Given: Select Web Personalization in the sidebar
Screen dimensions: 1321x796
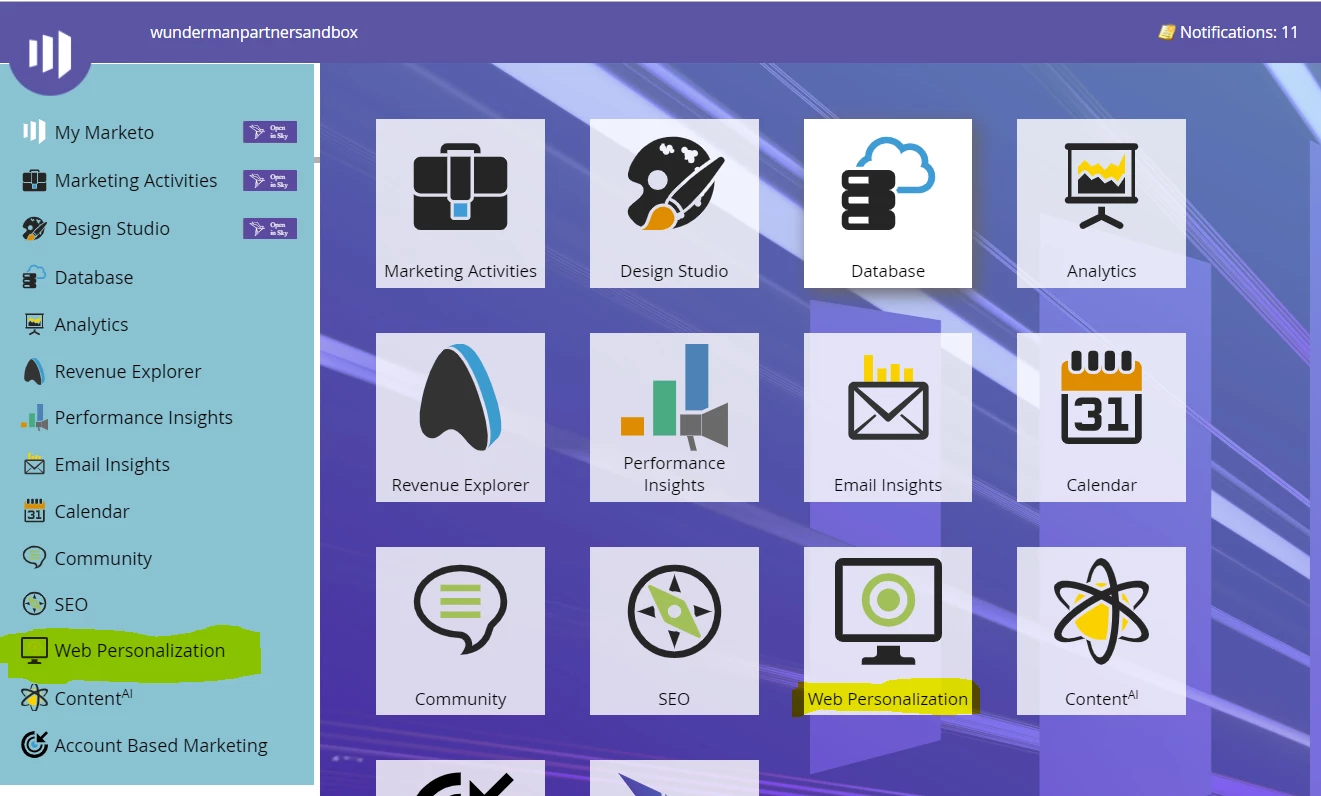Looking at the screenshot, I should point(124,650).
